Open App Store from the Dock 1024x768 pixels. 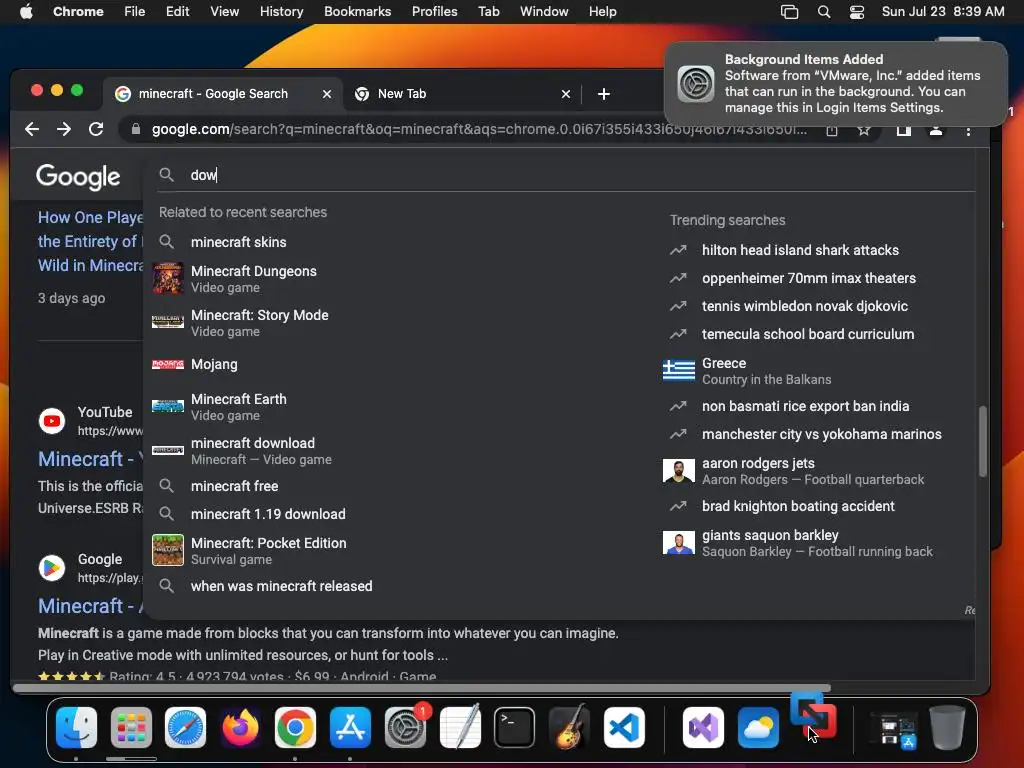[x=350, y=727]
